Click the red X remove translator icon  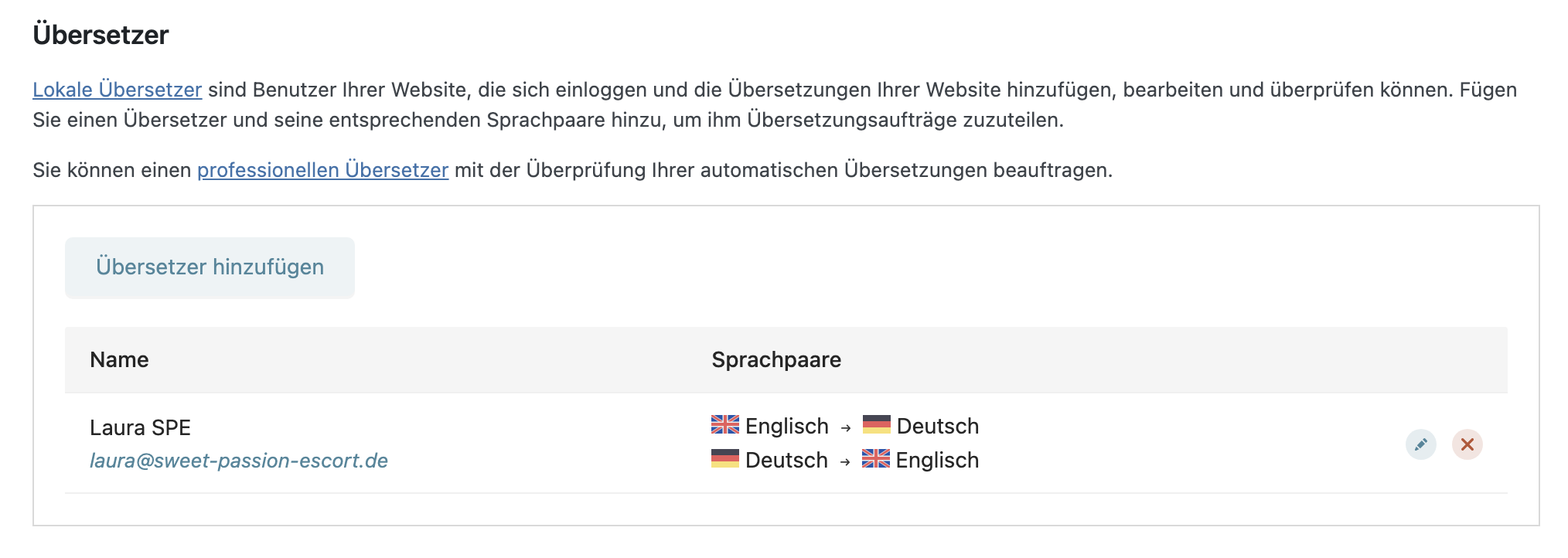(x=1467, y=444)
